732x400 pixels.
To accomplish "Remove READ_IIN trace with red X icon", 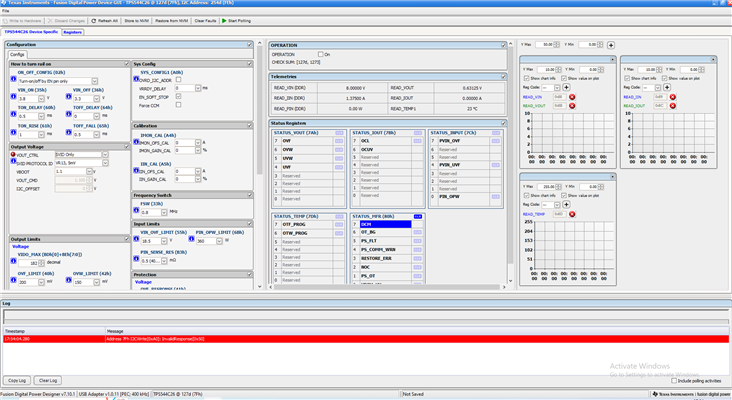I will click(x=673, y=97).
